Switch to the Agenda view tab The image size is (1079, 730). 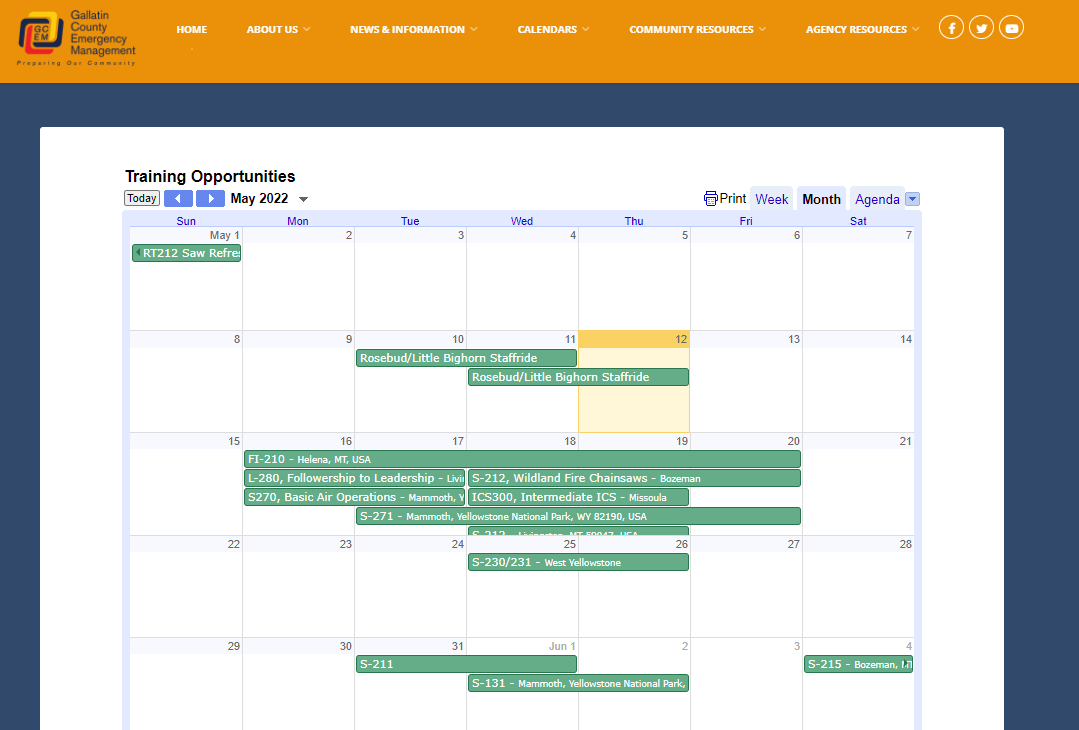click(x=877, y=199)
